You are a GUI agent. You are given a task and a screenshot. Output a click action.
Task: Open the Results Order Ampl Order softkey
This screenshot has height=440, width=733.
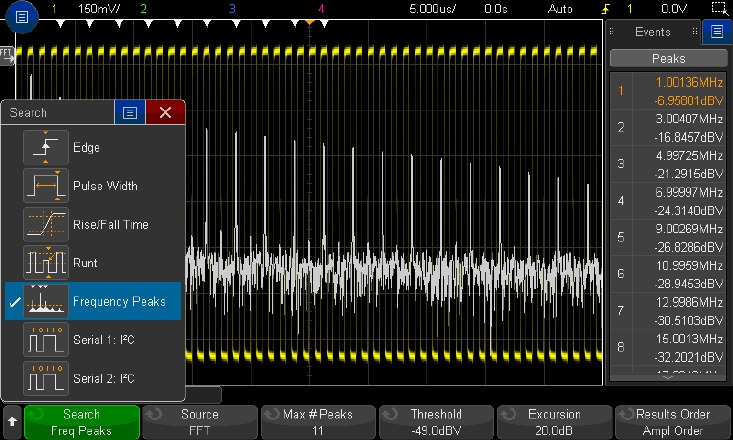tap(673, 422)
